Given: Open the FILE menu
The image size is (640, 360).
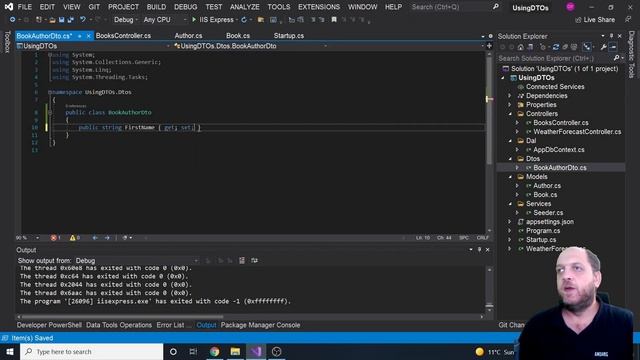Looking at the screenshot, I should [24, 7].
